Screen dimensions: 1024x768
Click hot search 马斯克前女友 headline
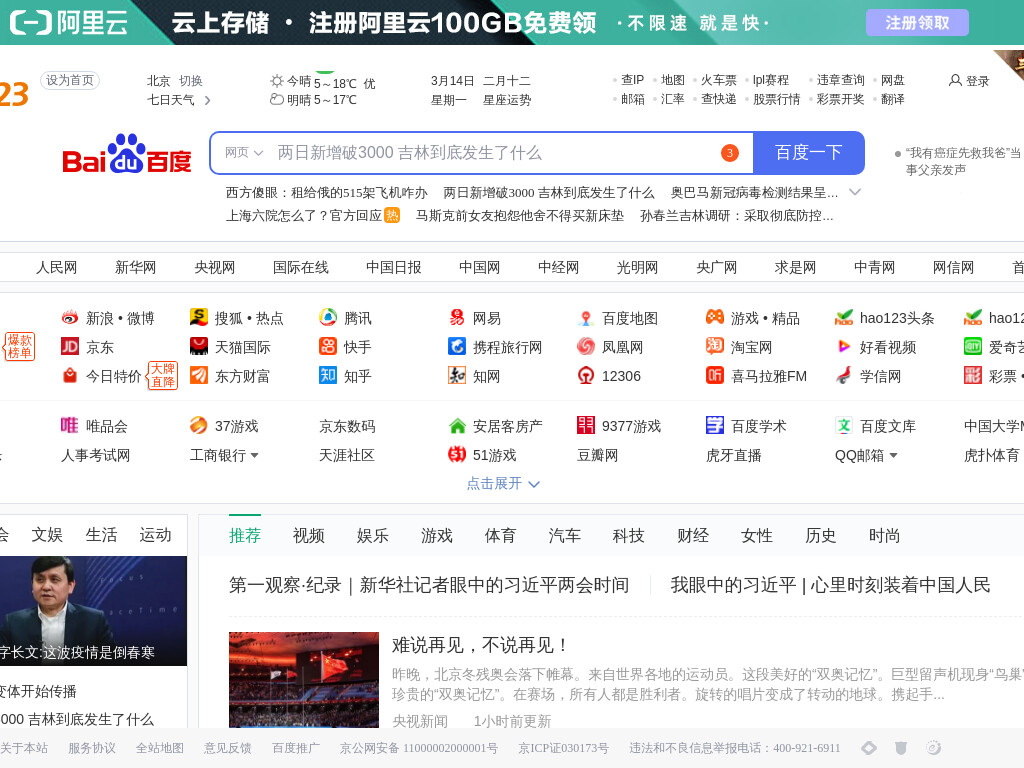point(520,216)
